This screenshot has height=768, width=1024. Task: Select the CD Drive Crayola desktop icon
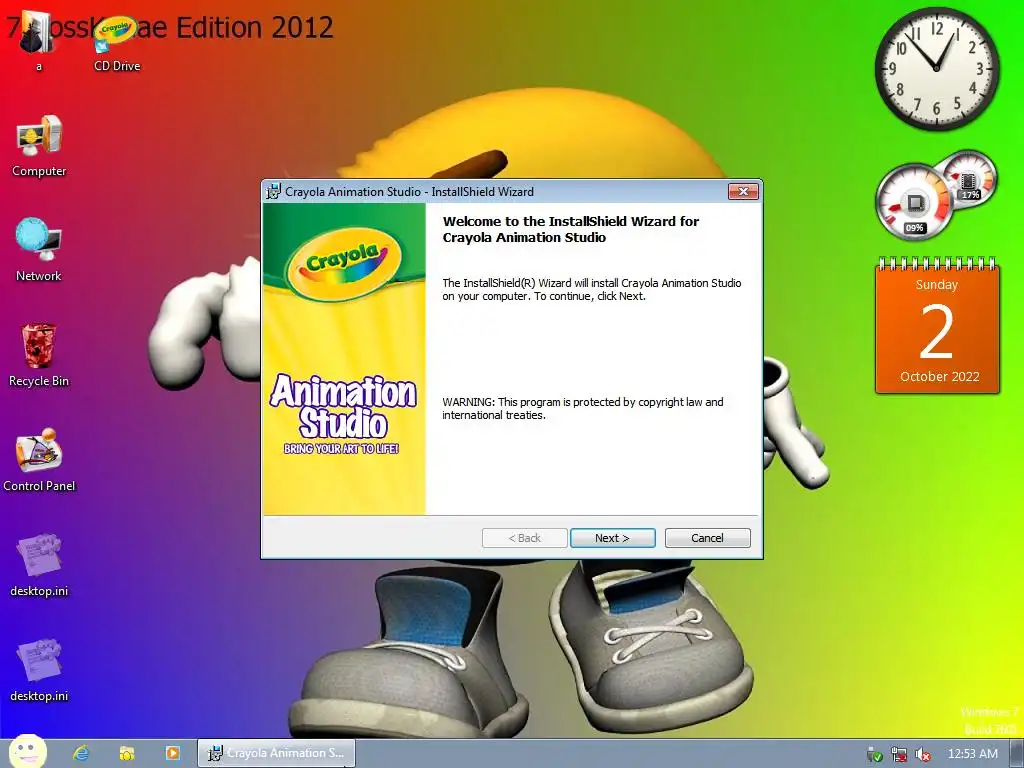116,44
